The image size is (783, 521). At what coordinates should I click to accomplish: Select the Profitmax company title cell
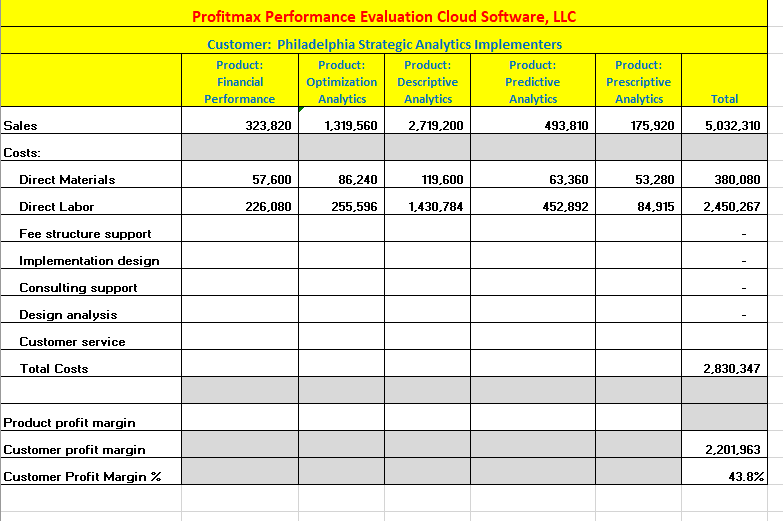384,13
